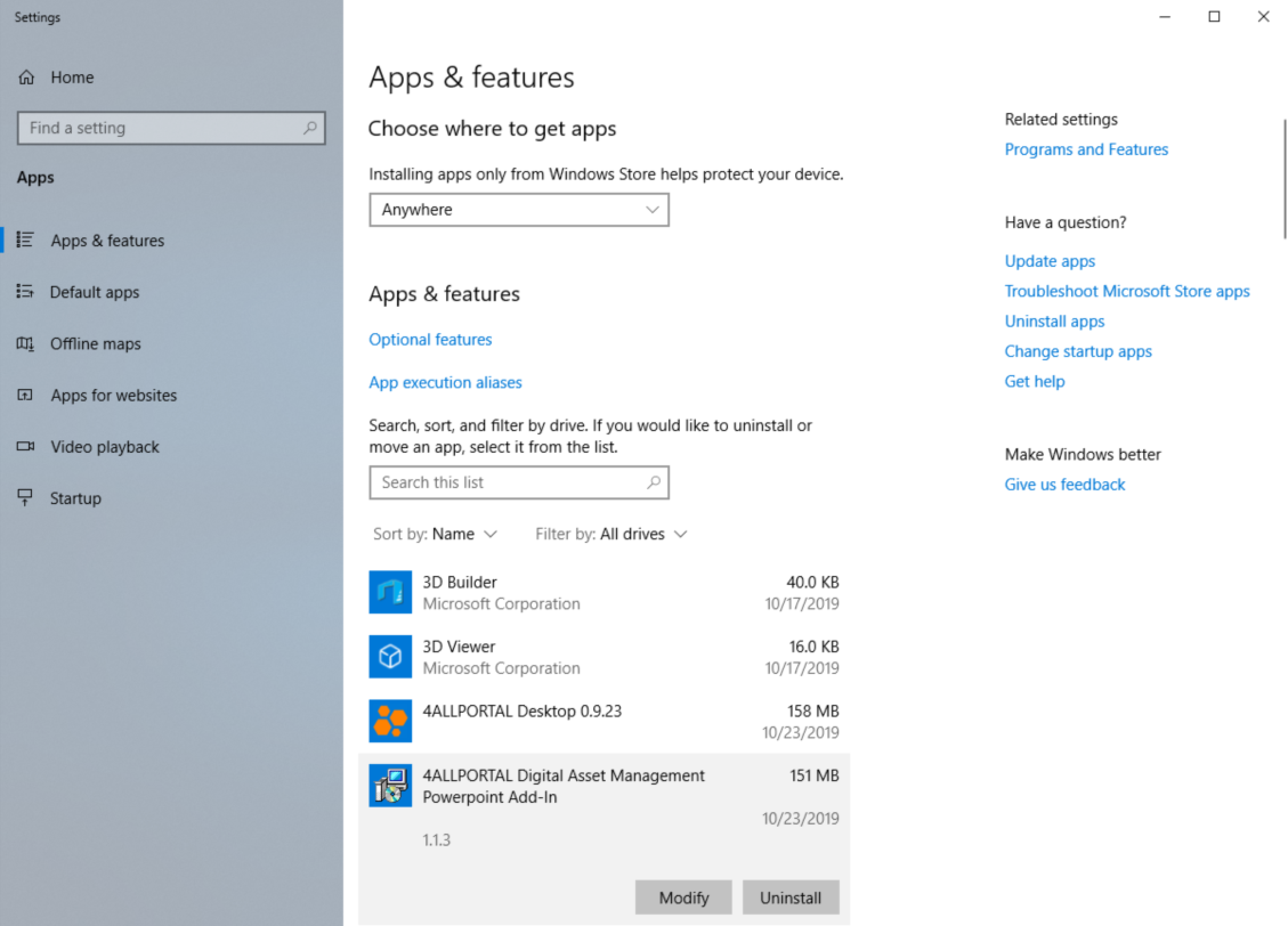The height and width of the screenshot is (926, 1288).
Task: Click the Give us feedback link
Action: click(1064, 485)
